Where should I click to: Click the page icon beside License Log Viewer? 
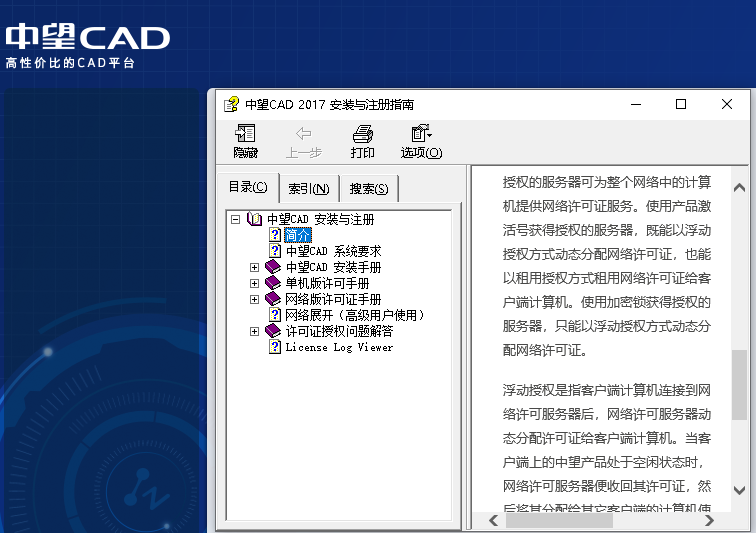275,347
